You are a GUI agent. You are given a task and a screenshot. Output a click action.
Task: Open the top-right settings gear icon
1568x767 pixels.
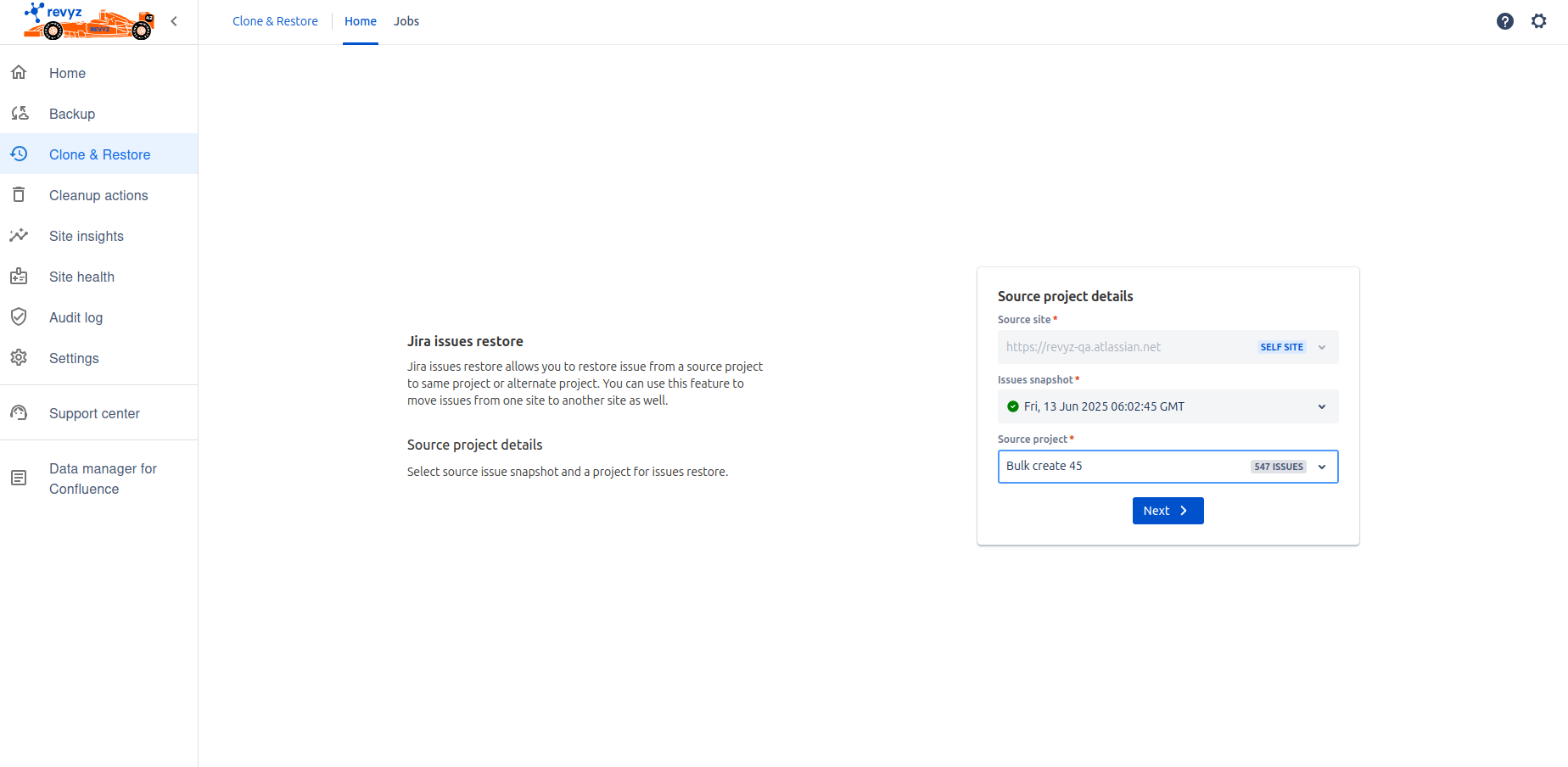(1538, 21)
